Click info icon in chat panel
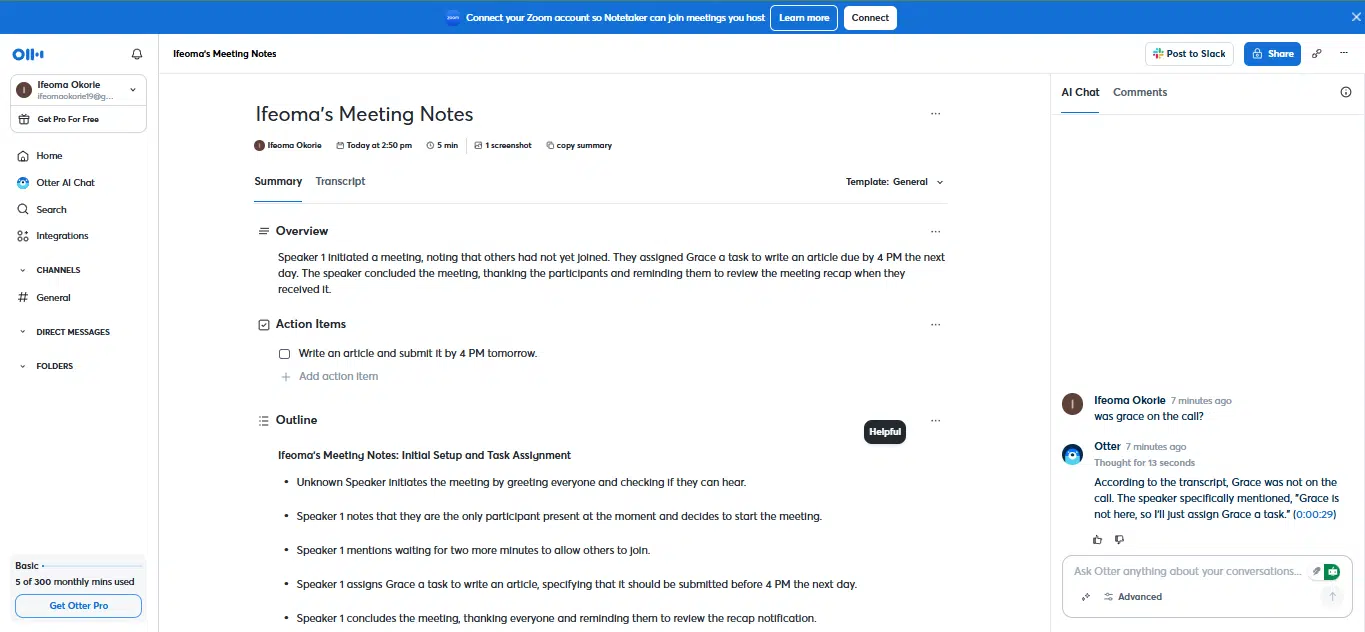This screenshot has height=632, width=1365. click(1345, 92)
